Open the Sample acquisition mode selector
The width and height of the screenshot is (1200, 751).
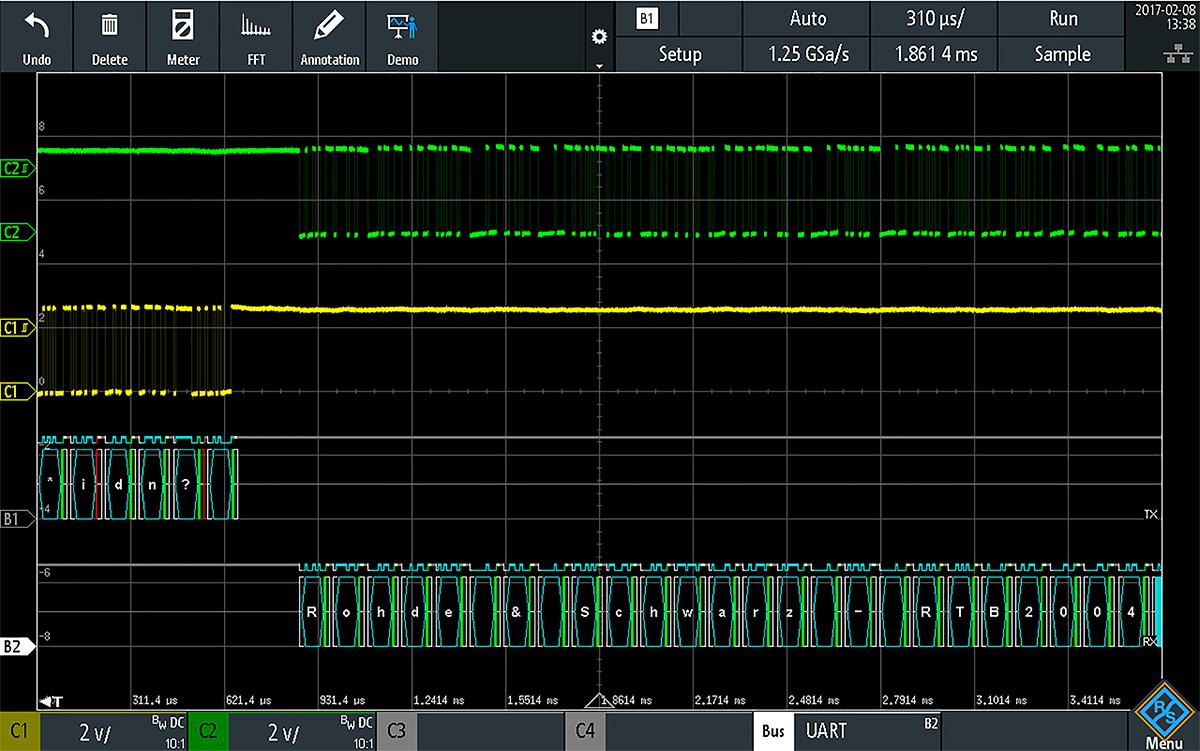pos(1062,55)
